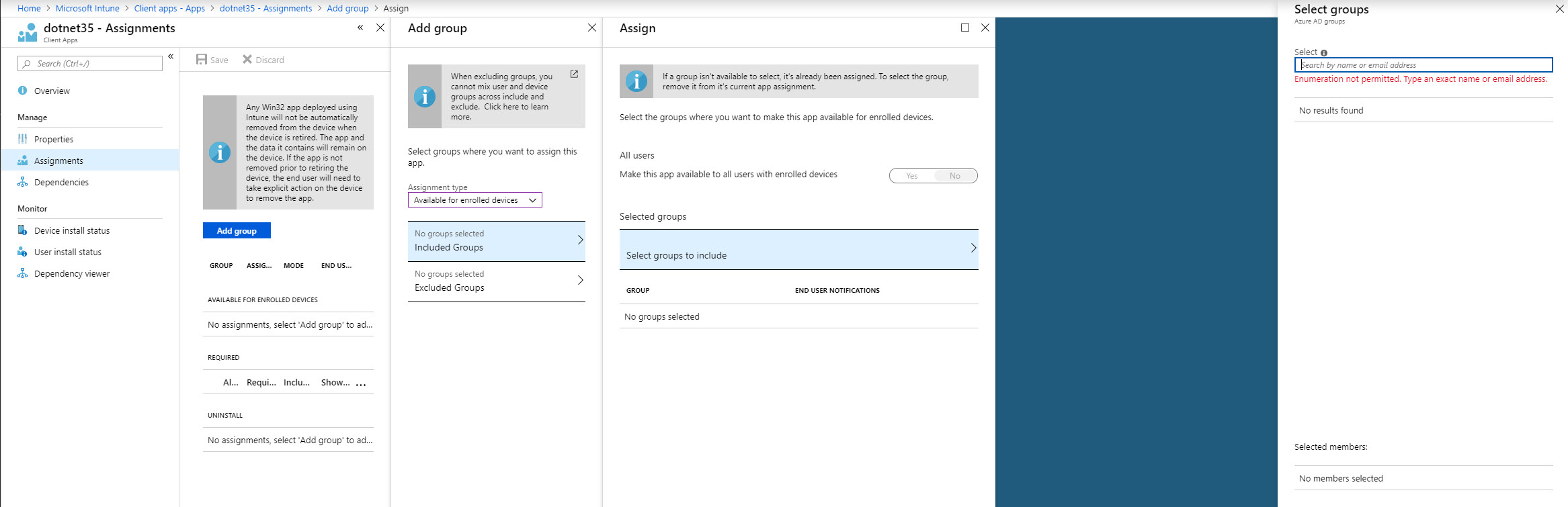
Task: Collapse the dotnet35 Assignments blade with double chevron
Action: click(360, 28)
